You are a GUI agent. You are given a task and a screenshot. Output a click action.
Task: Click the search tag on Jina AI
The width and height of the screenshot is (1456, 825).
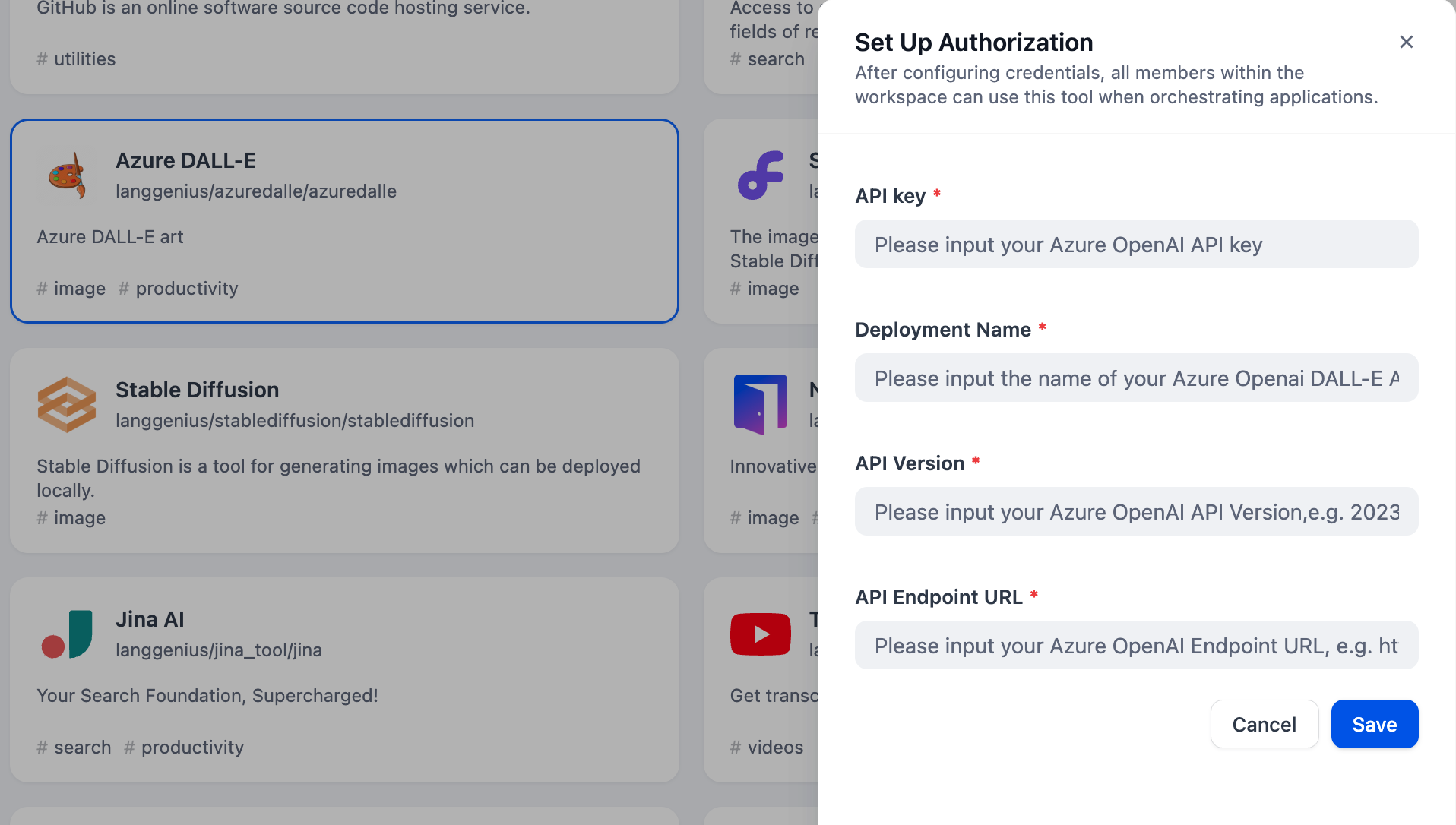coord(82,748)
